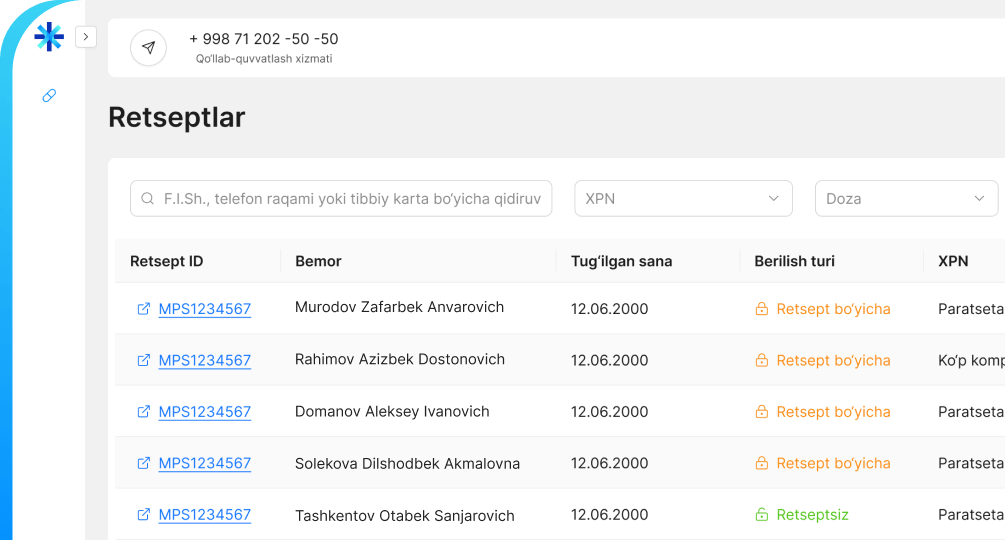Open the XPN filter dropdown
Image resolution: width=1005 pixels, height=540 pixels.
point(683,198)
